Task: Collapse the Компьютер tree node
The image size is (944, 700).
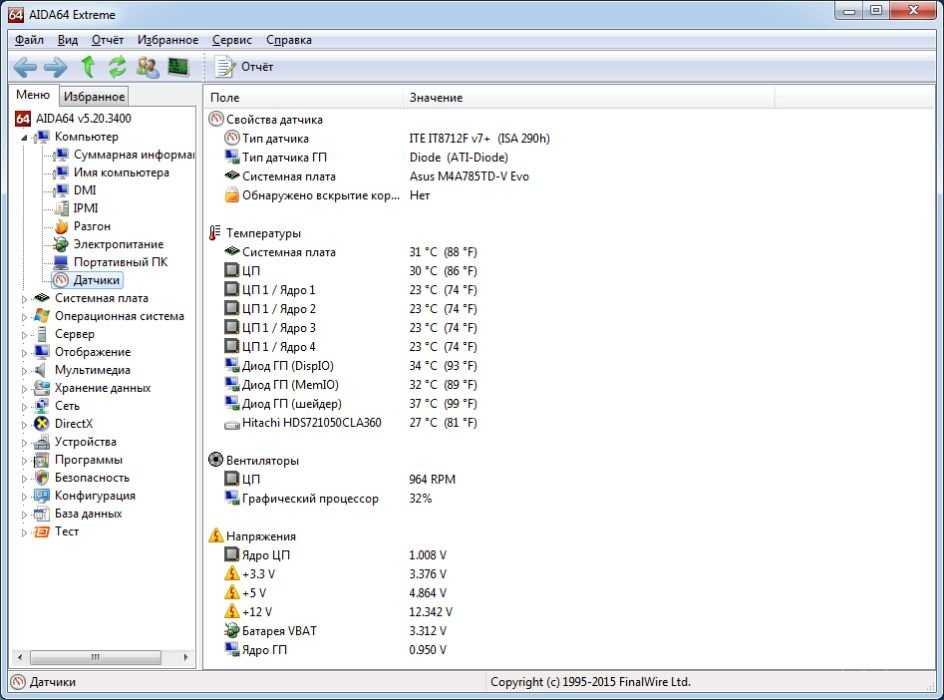Action: point(24,138)
